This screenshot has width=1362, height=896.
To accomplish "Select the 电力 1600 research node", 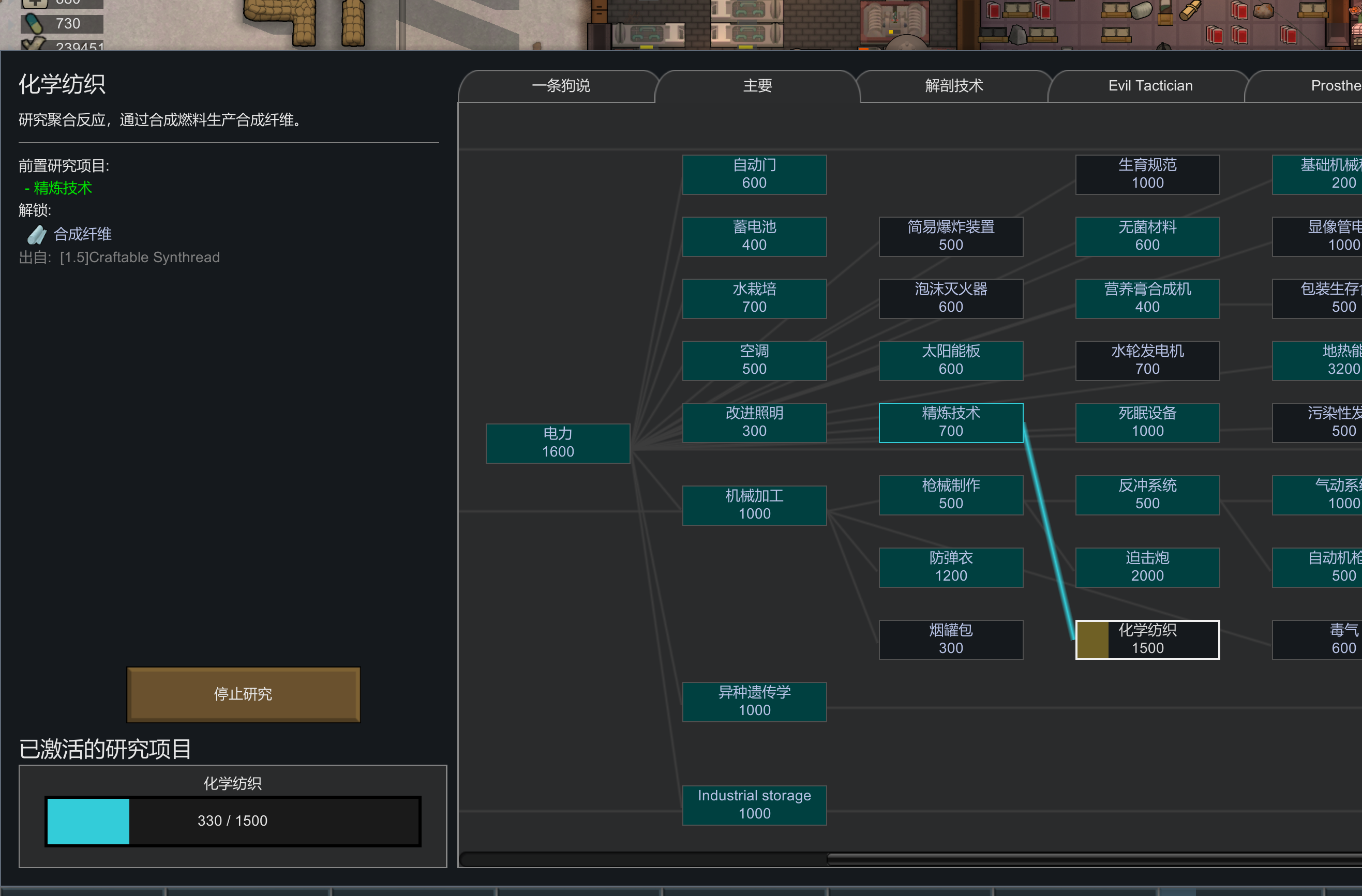I will tap(558, 443).
